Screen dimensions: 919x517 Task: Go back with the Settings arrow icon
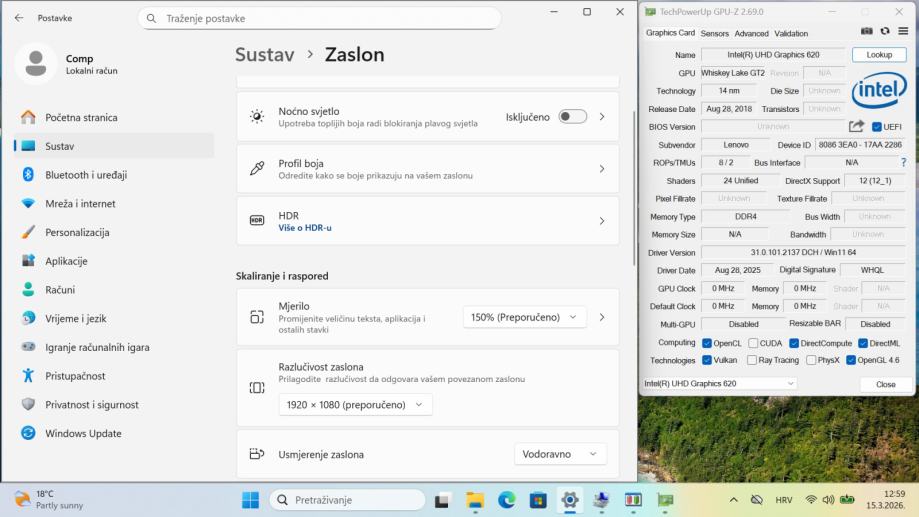tap(19, 18)
